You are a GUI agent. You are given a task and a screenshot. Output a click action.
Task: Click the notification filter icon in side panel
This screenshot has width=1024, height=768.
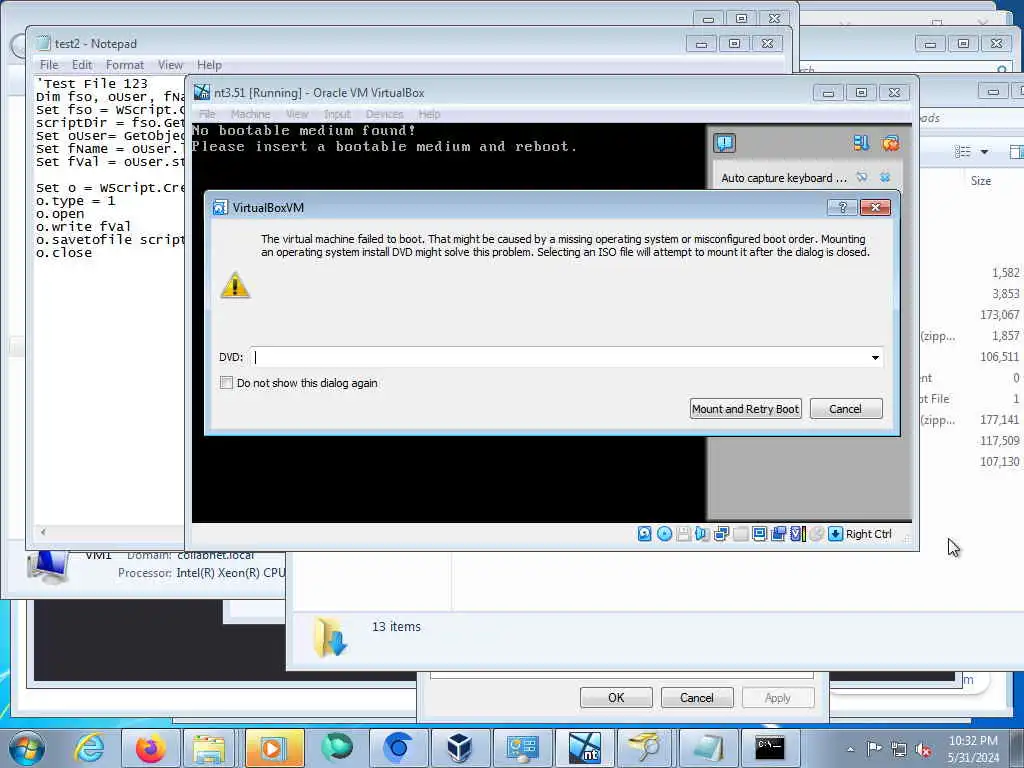[861, 142]
